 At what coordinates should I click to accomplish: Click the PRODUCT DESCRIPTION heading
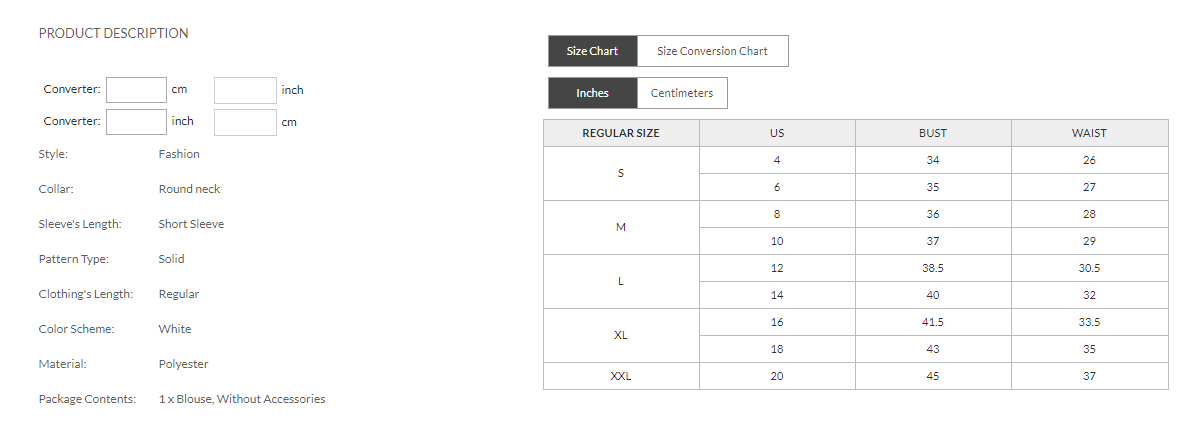(113, 33)
